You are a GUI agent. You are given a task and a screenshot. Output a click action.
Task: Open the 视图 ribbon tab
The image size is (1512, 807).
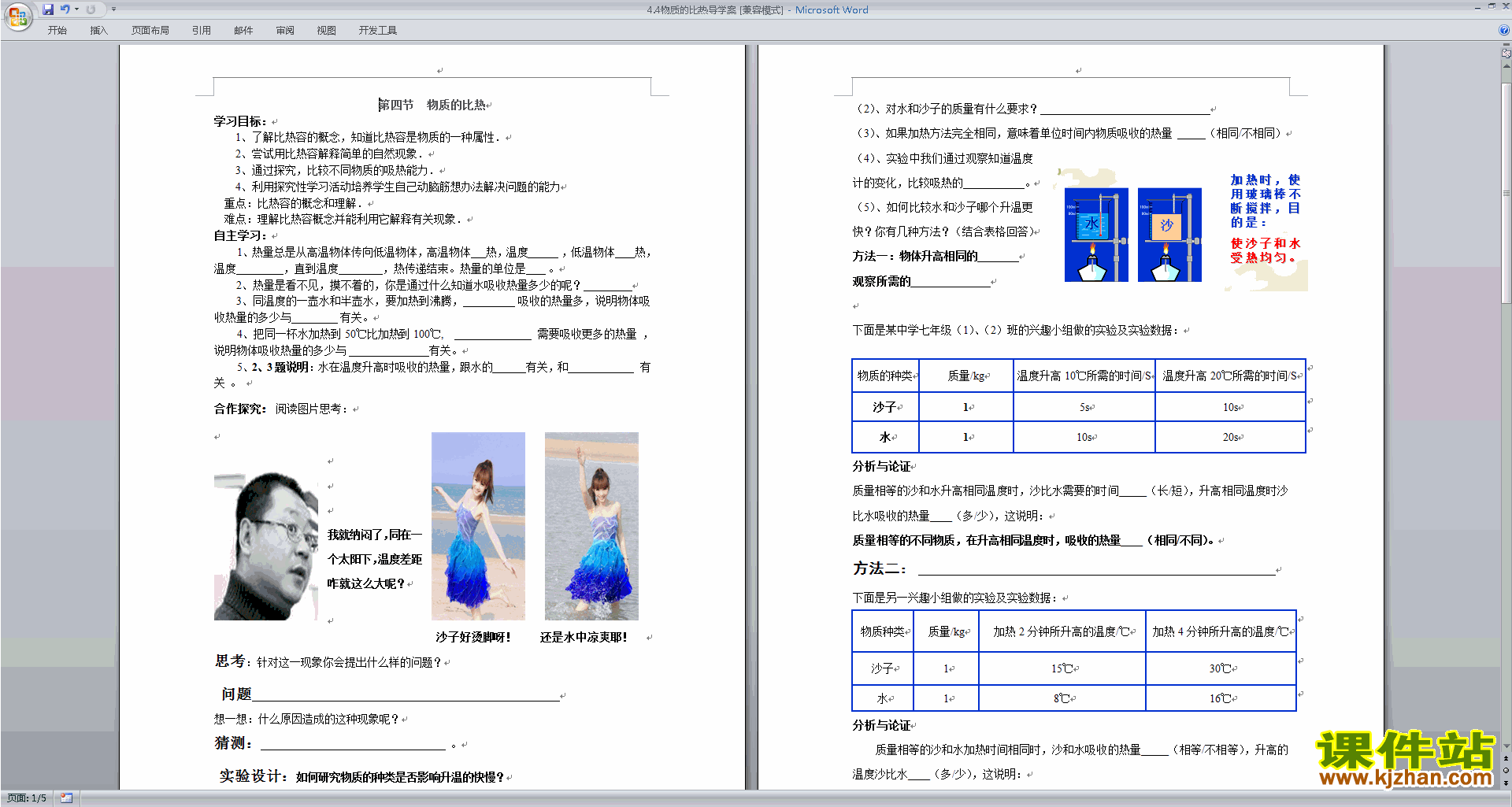pos(326,31)
